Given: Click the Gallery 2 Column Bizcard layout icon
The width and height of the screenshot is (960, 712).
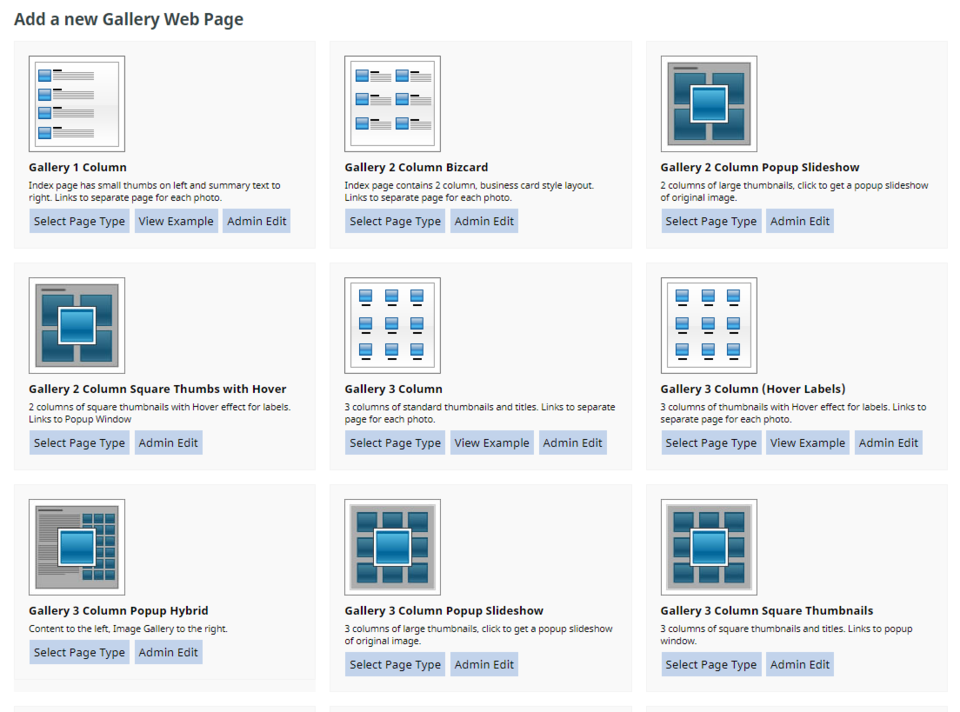Looking at the screenshot, I should (x=393, y=104).
